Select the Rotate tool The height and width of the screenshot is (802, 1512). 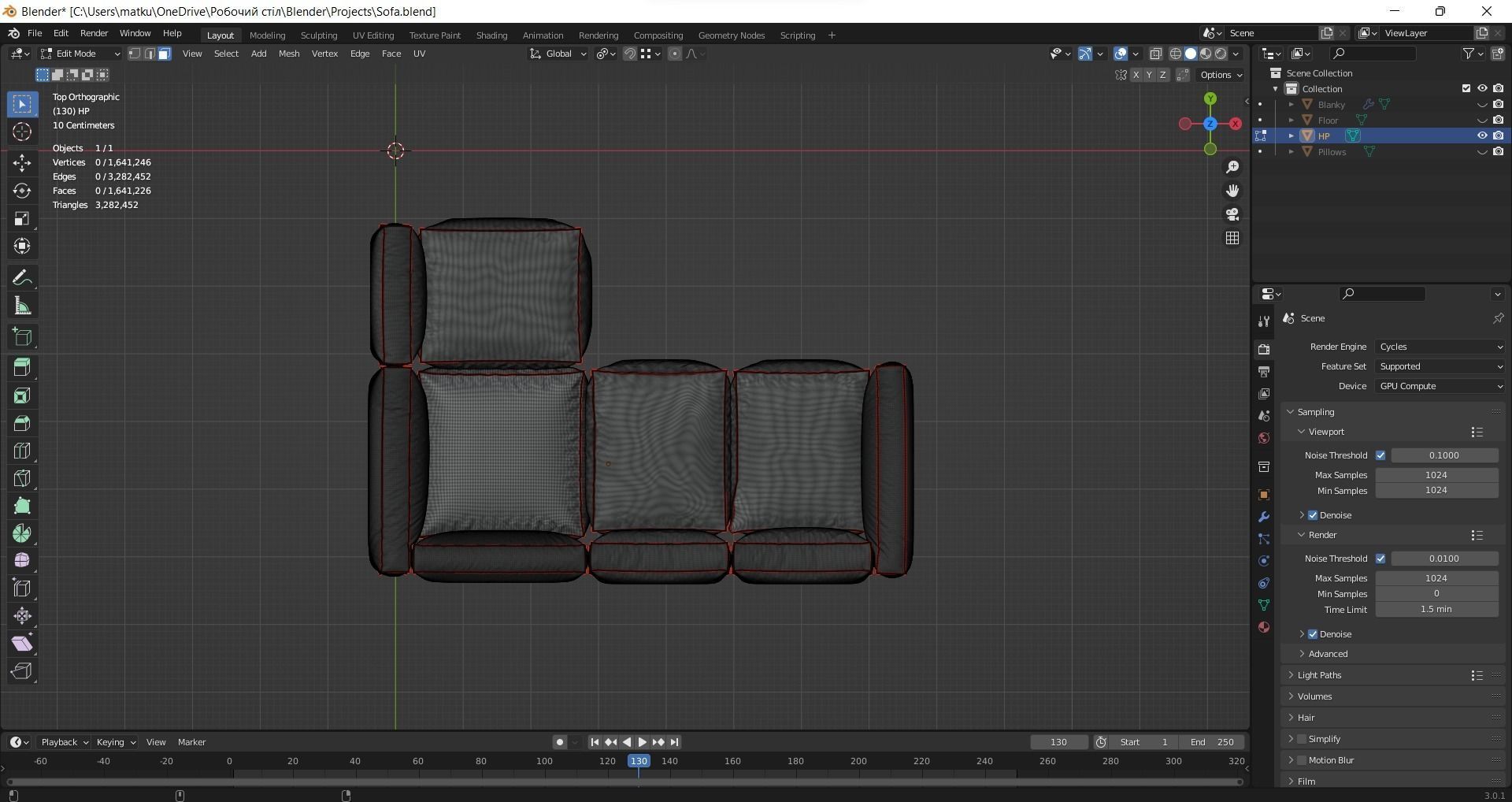point(22,191)
